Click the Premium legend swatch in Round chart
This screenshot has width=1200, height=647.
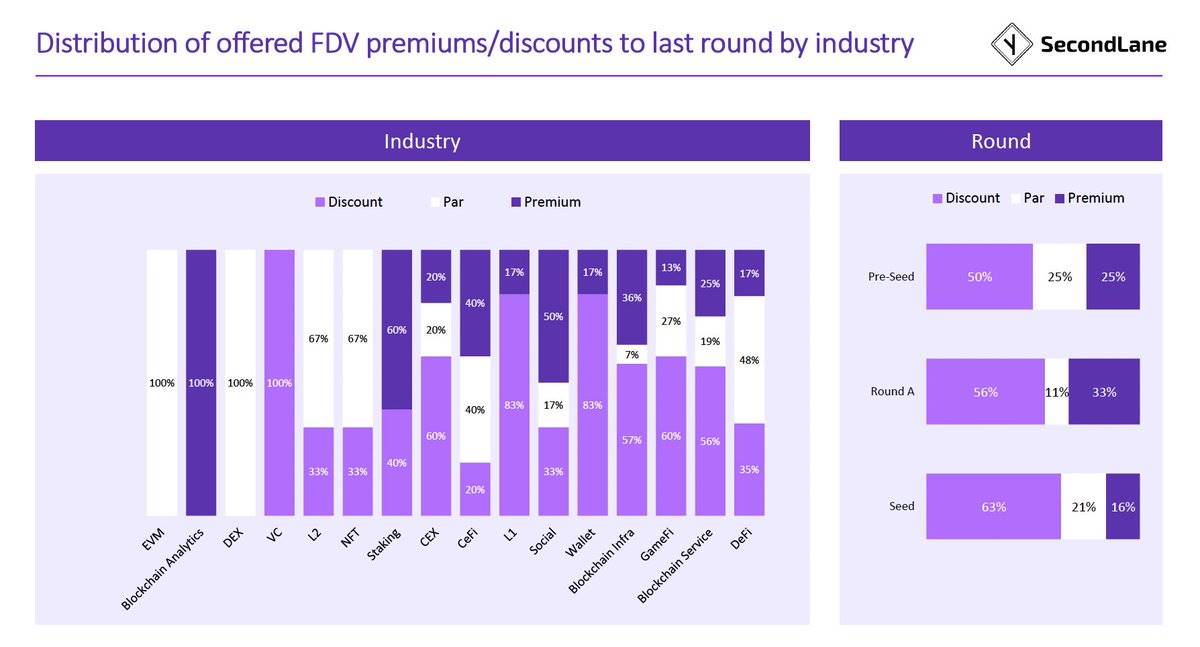pos(1059,198)
